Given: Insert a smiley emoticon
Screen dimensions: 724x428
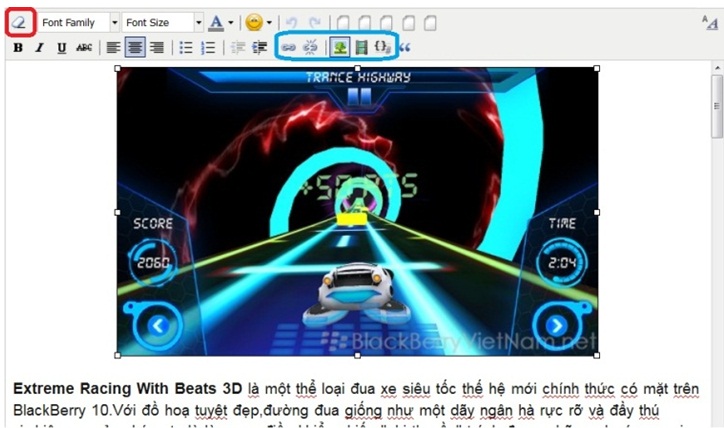Looking at the screenshot, I should tap(254, 22).
